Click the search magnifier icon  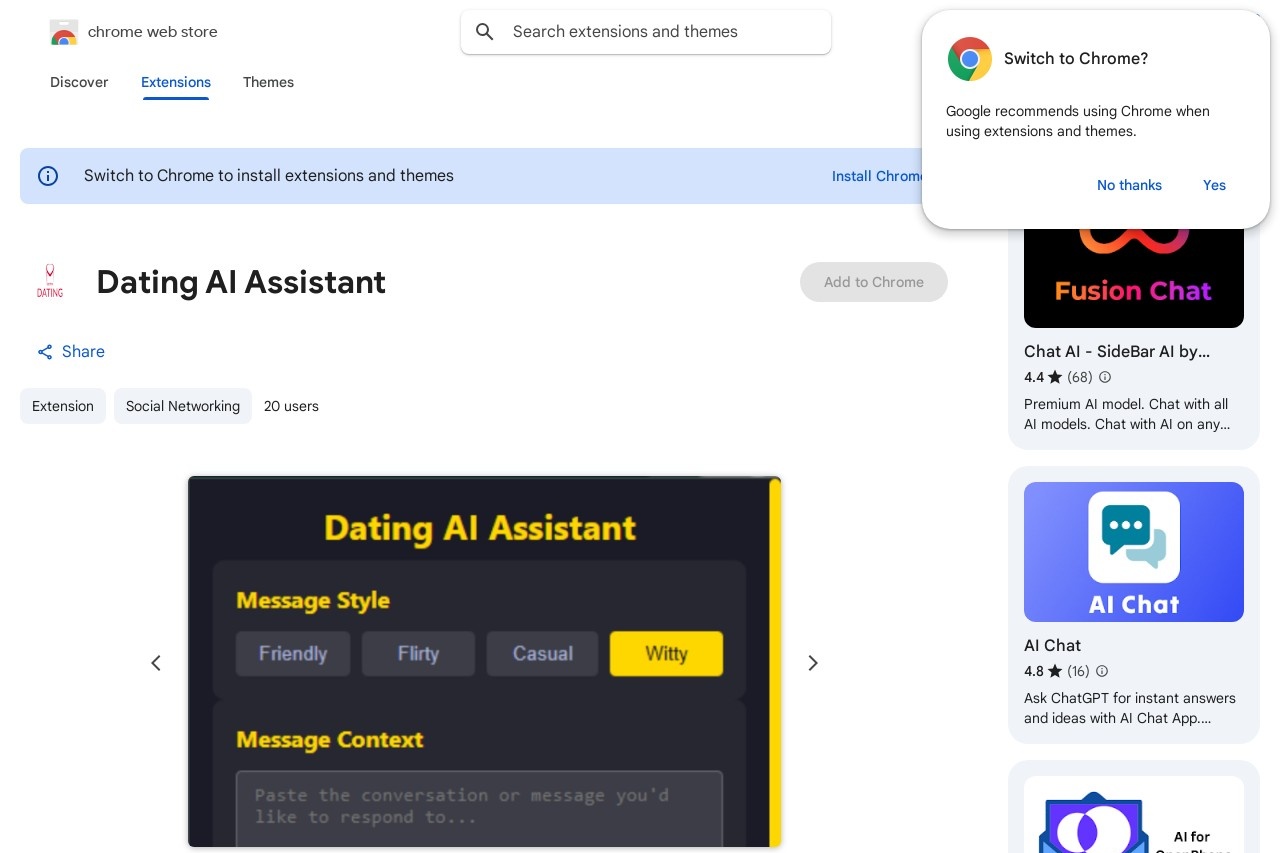pos(485,32)
